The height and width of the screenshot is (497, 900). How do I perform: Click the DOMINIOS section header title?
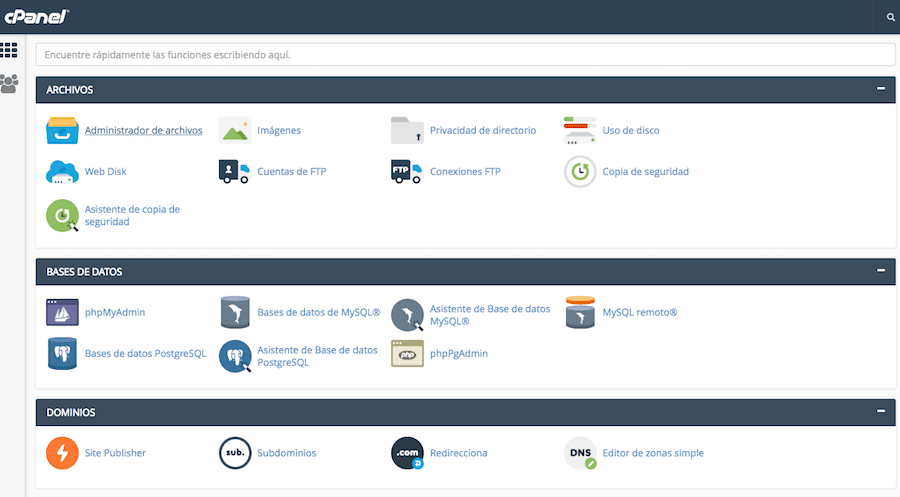71,413
